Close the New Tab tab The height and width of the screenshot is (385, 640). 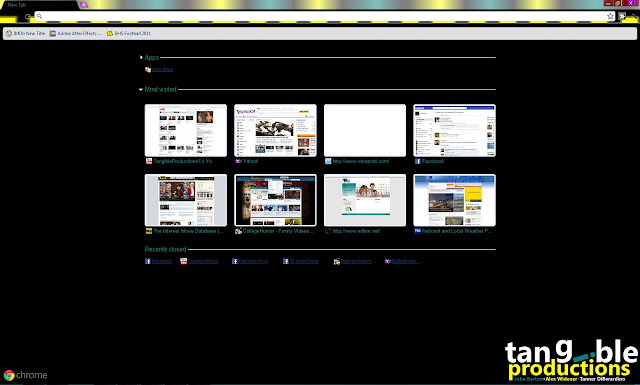pyautogui.click(x=73, y=5)
